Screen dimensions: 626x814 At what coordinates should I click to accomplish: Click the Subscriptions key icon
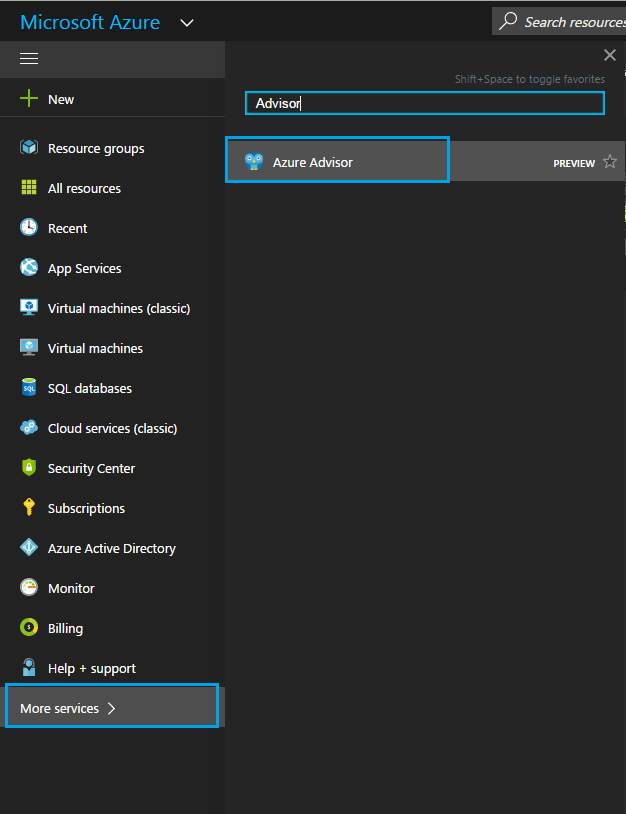(x=29, y=508)
